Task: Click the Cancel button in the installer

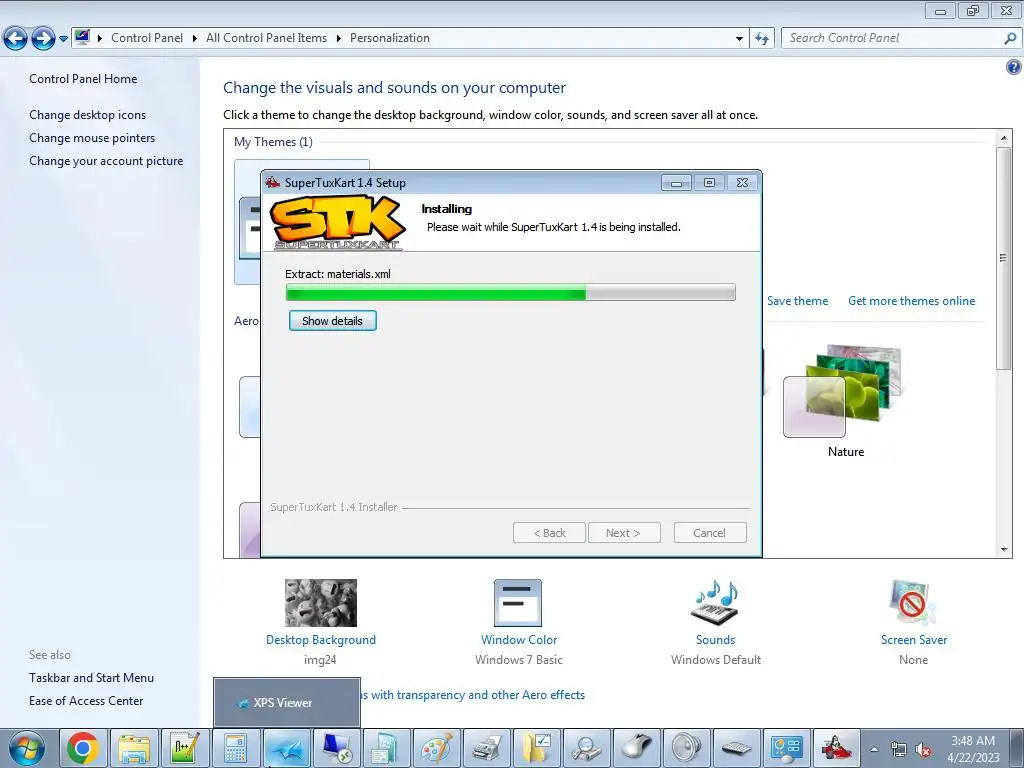Action: pyautogui.click(x=710, y=533)
